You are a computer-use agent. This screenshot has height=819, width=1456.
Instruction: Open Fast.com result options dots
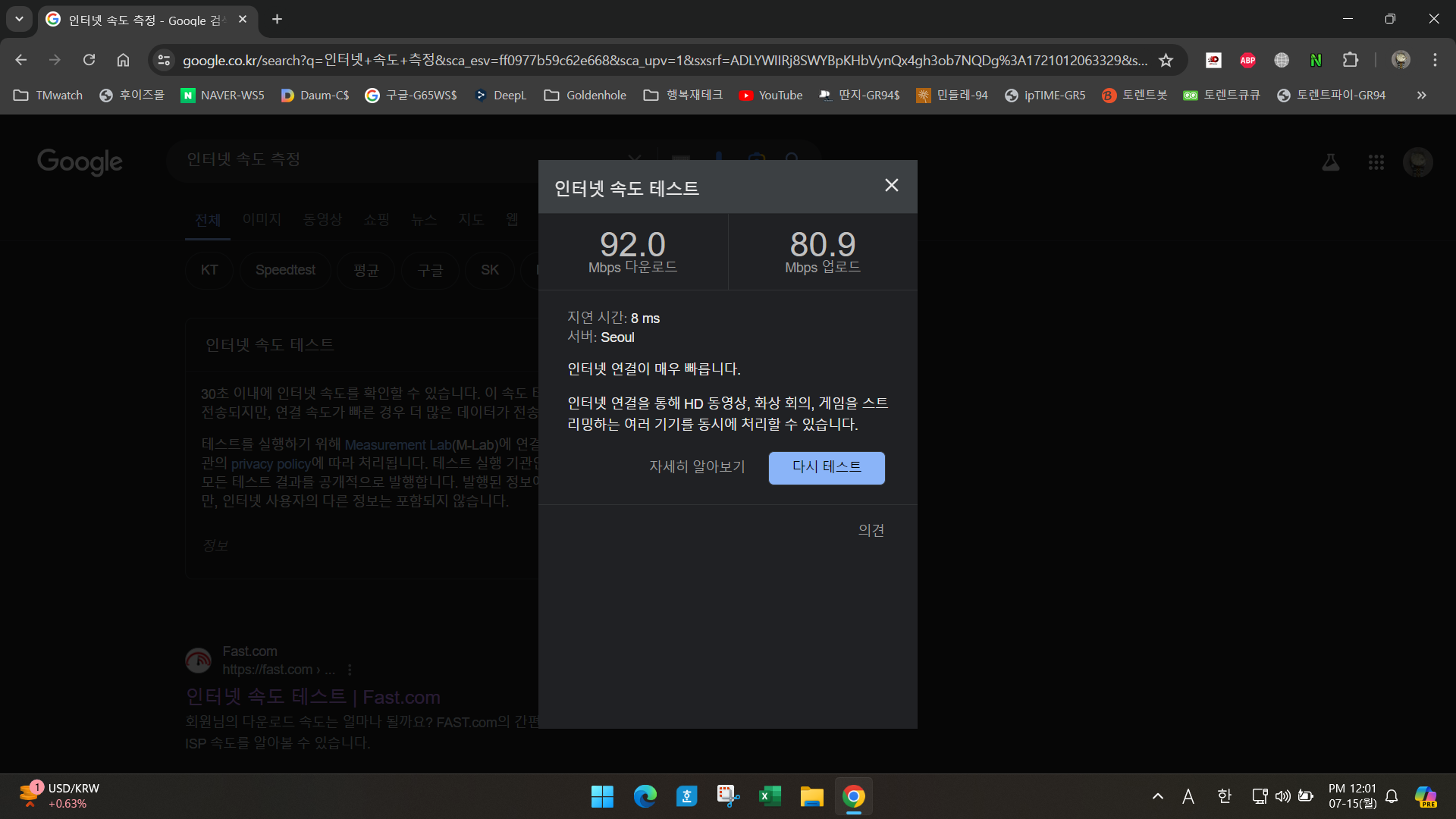[x=350, y=670]
